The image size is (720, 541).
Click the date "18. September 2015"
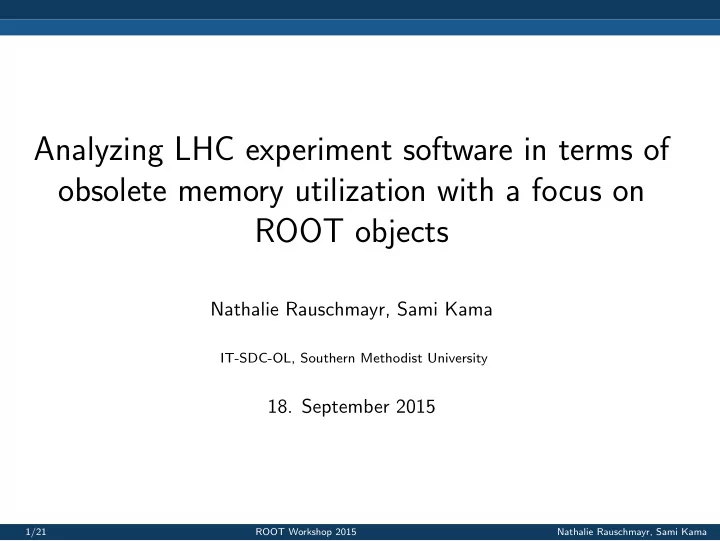coord(351,406)
